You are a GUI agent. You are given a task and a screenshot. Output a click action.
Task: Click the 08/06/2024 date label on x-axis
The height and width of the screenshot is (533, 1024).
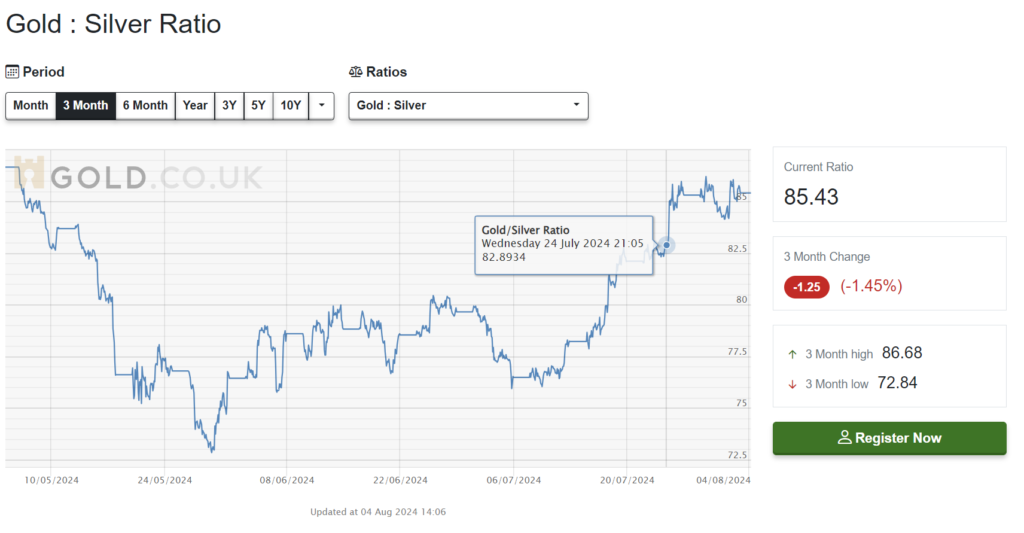point(287,480)
